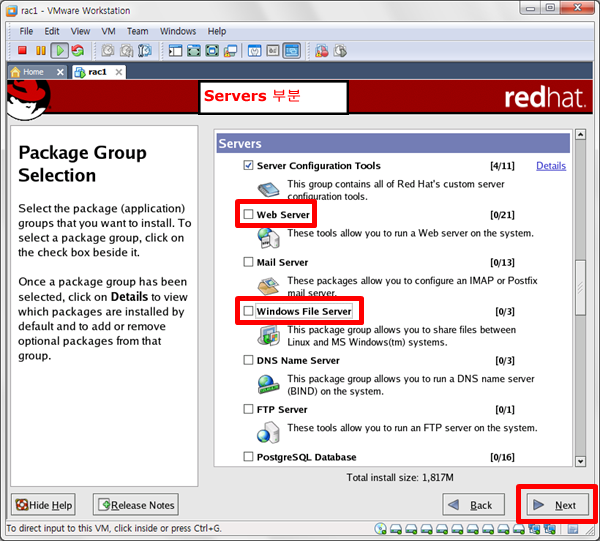Open the Release Notes button

[136, 505]
